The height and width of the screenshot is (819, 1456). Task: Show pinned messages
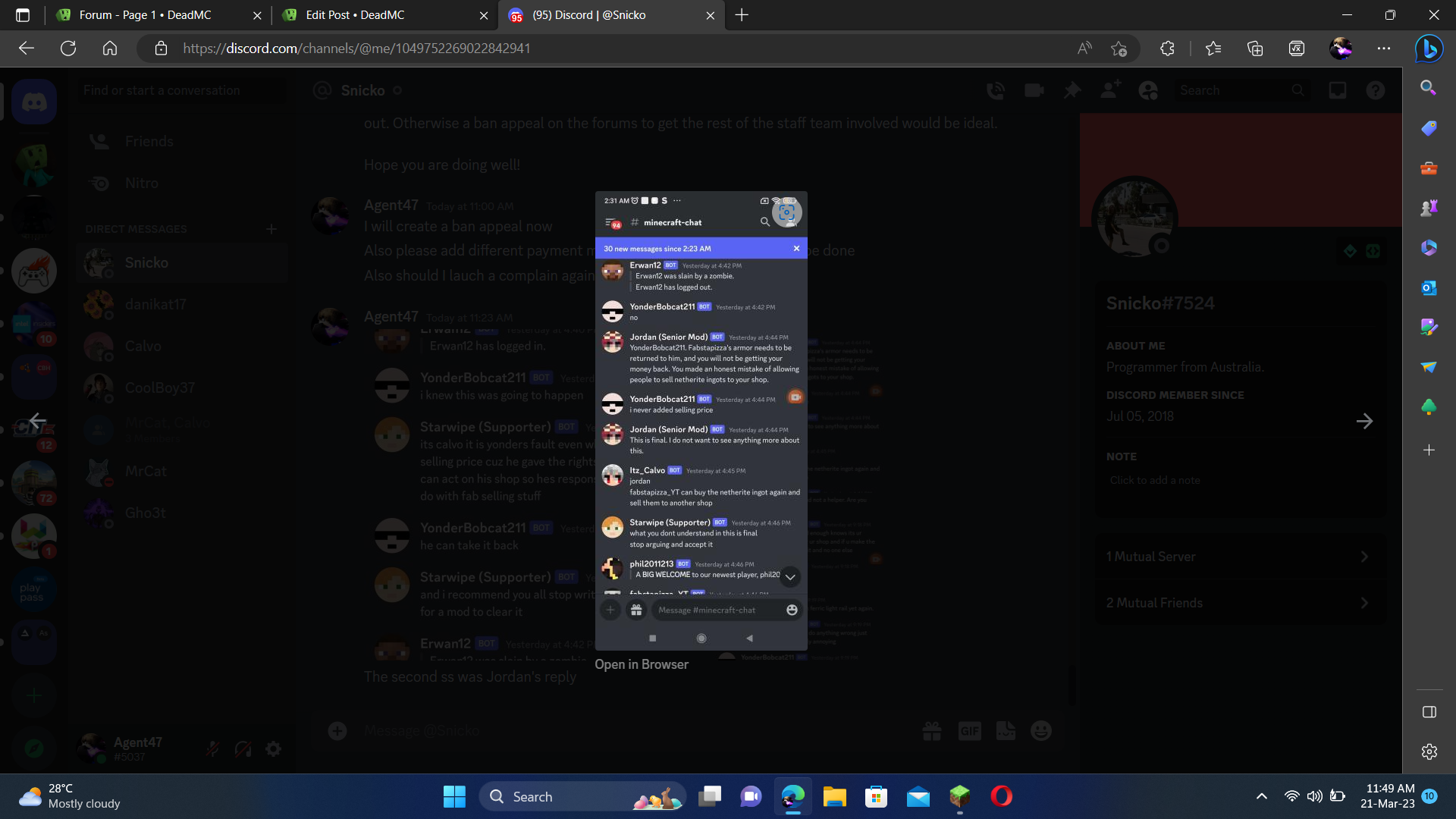coord(1072,91)
